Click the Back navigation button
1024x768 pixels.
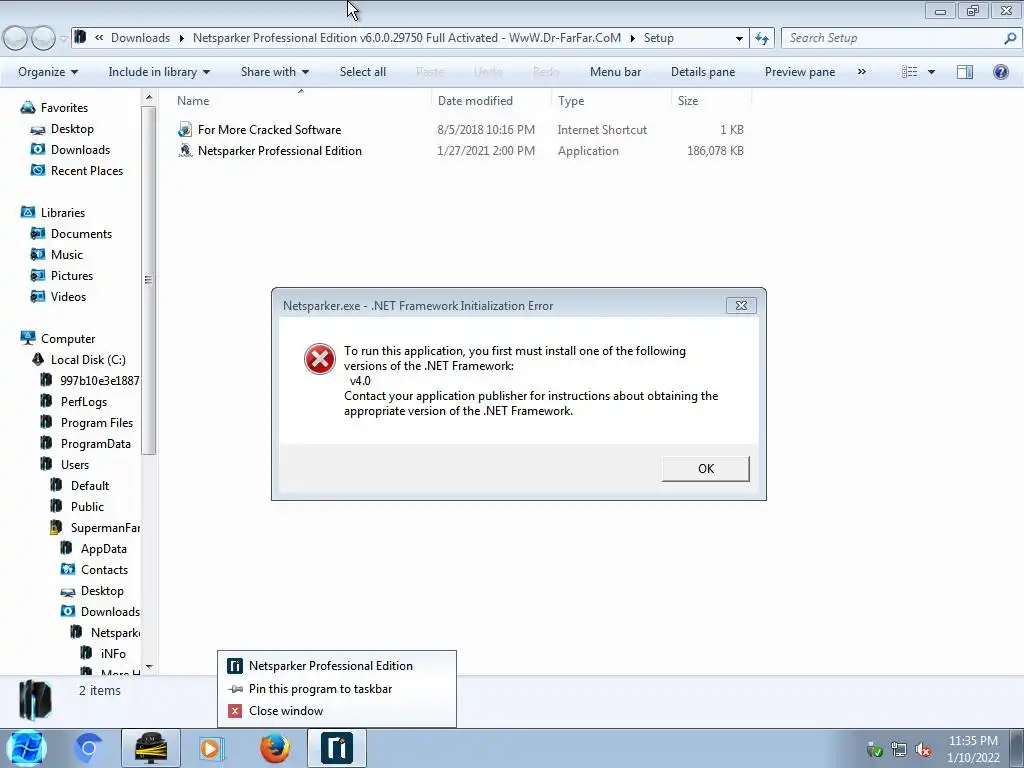tap(16, 39)
